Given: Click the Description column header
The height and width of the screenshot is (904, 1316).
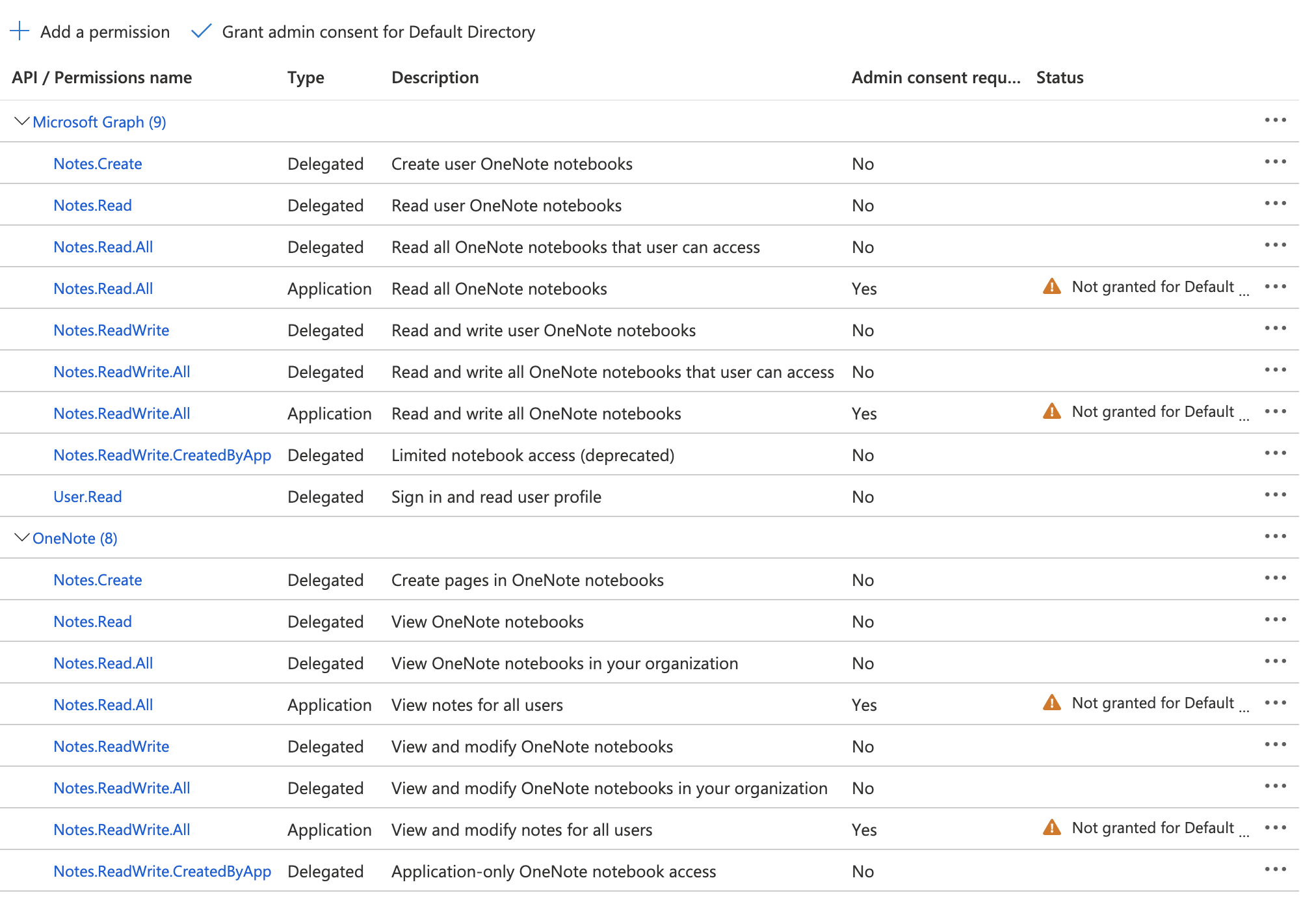Looking at the screenshot, I should (x=435, y=77).
